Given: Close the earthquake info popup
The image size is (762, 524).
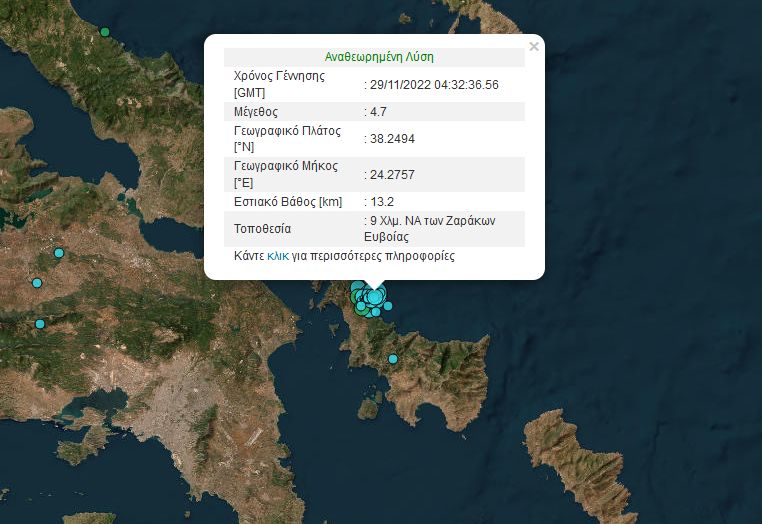Looking at the screenshot, I should coord(534,47).
